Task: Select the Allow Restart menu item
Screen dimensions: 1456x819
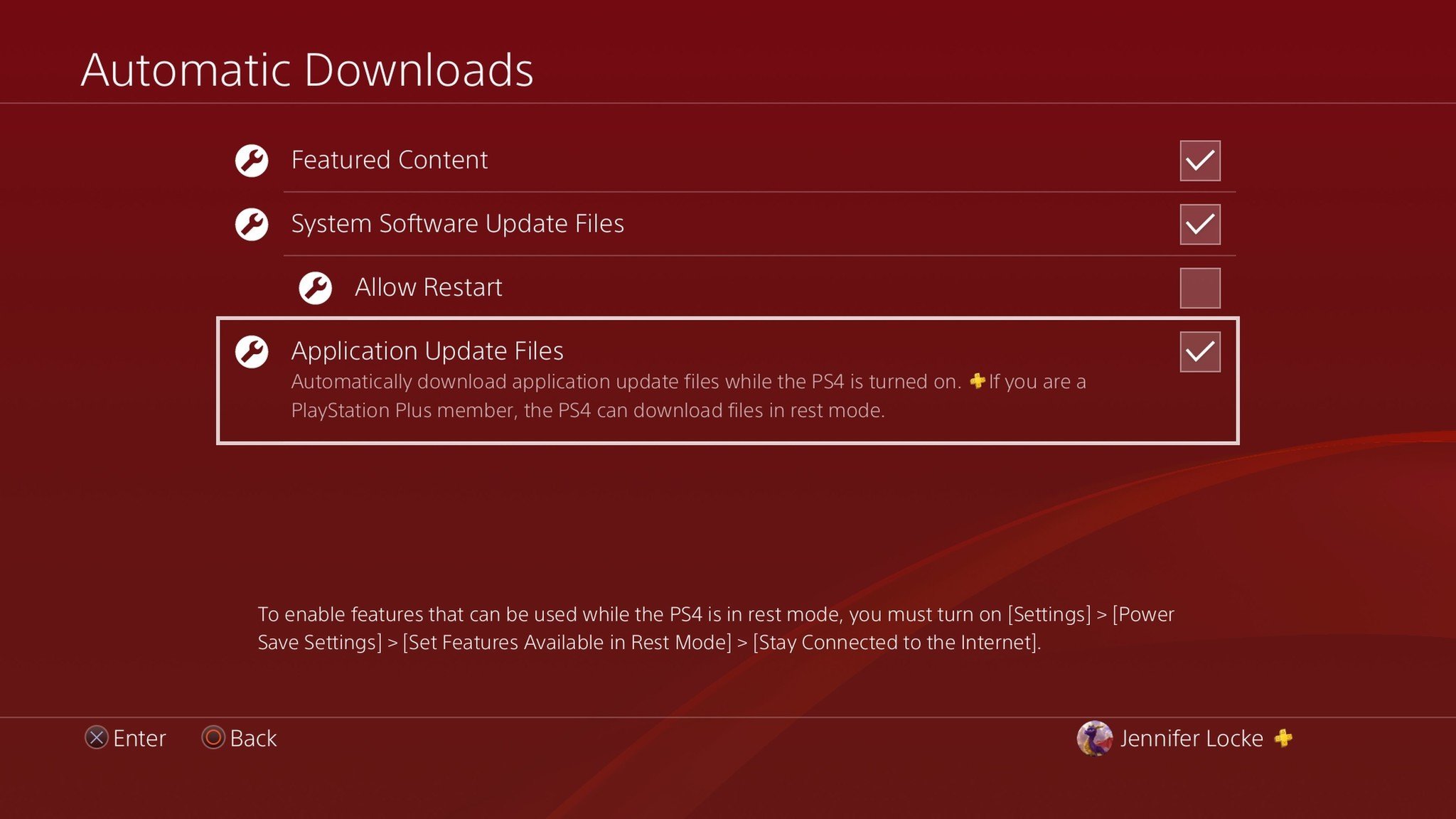Action: [428, 288]
